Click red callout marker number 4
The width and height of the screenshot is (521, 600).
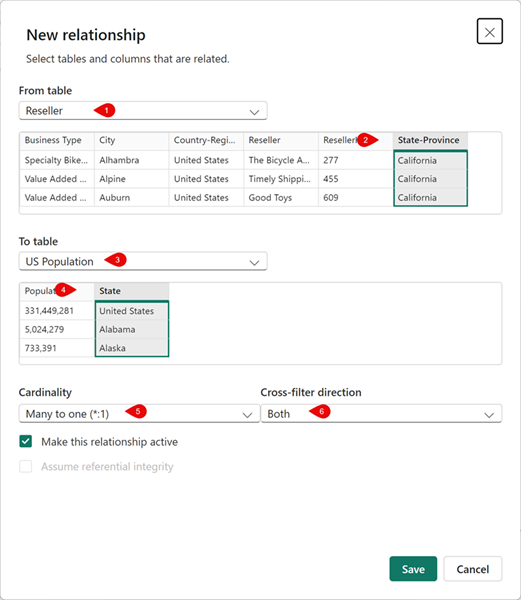65,290
